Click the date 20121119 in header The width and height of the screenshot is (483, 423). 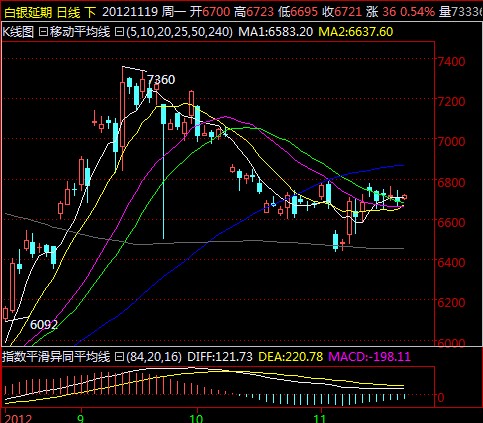[130, 12]
